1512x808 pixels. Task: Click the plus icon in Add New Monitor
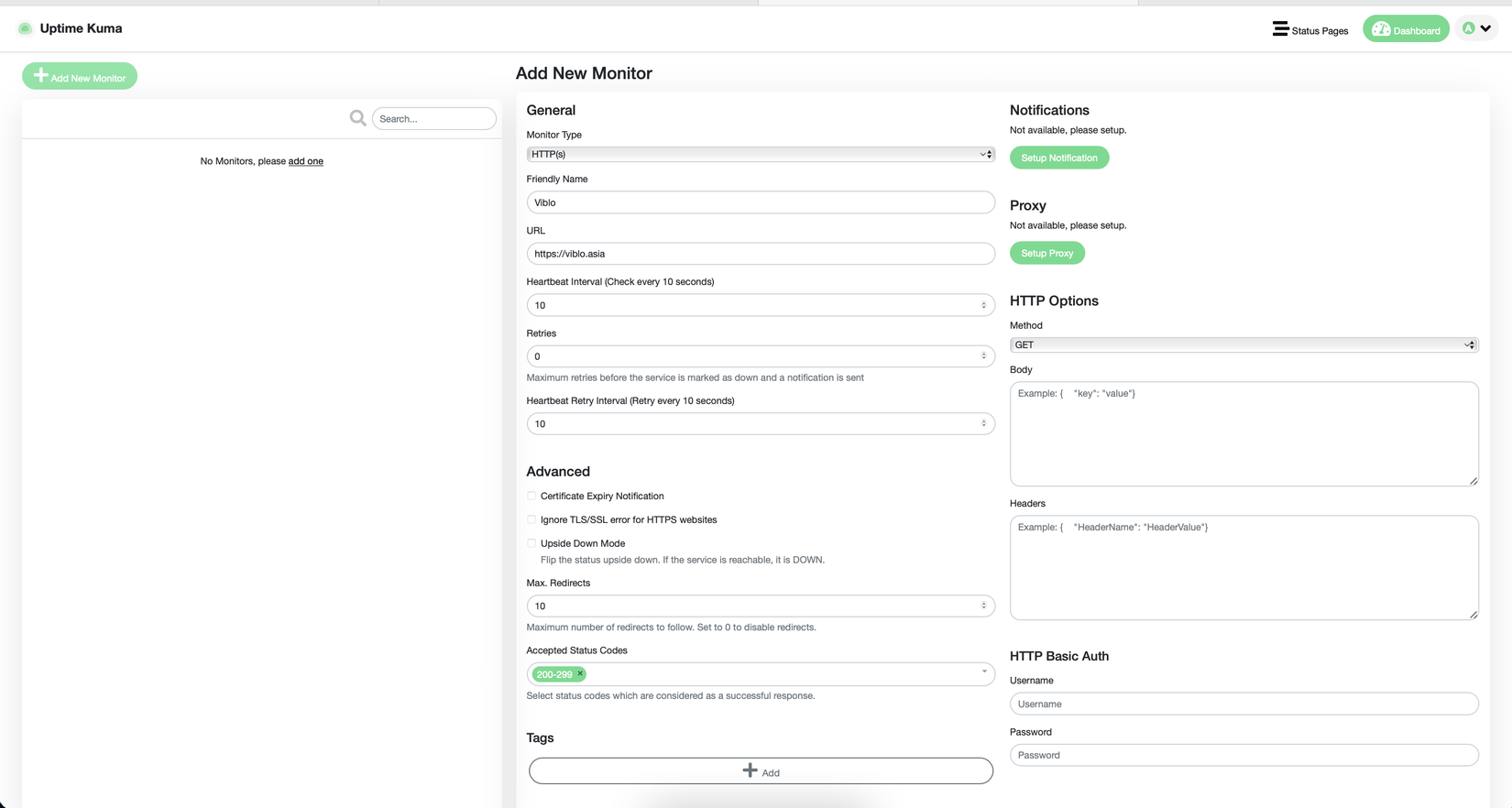click(x=40, y=76)
